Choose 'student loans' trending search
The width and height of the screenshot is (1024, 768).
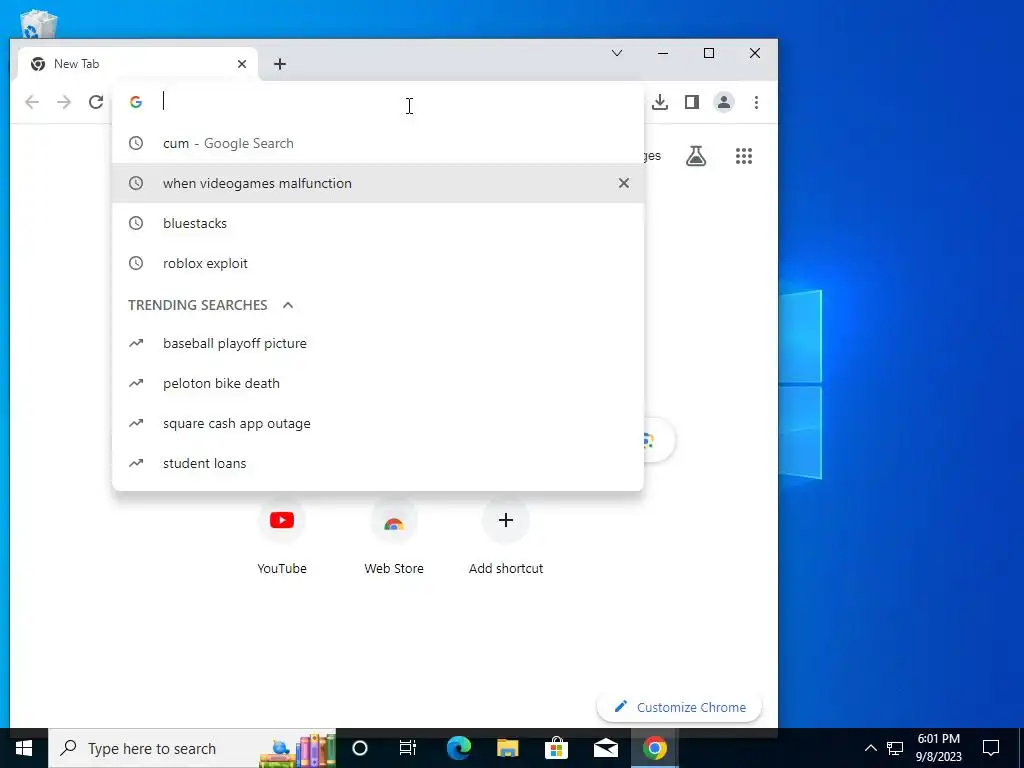[x=377, y=463]
